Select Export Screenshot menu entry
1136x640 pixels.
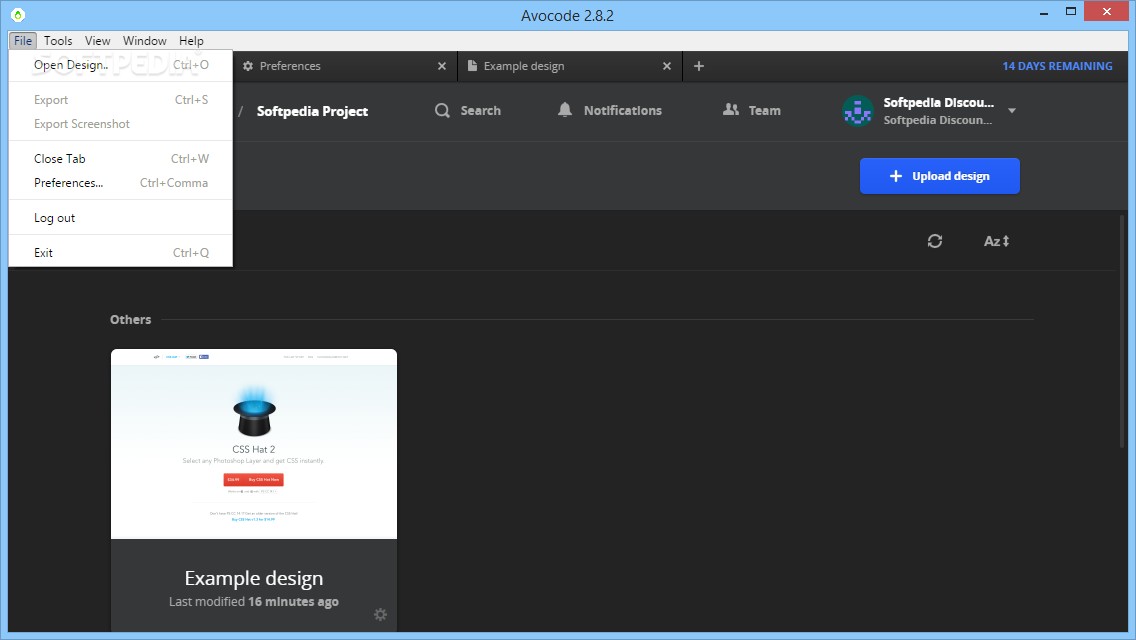(121, 124)
